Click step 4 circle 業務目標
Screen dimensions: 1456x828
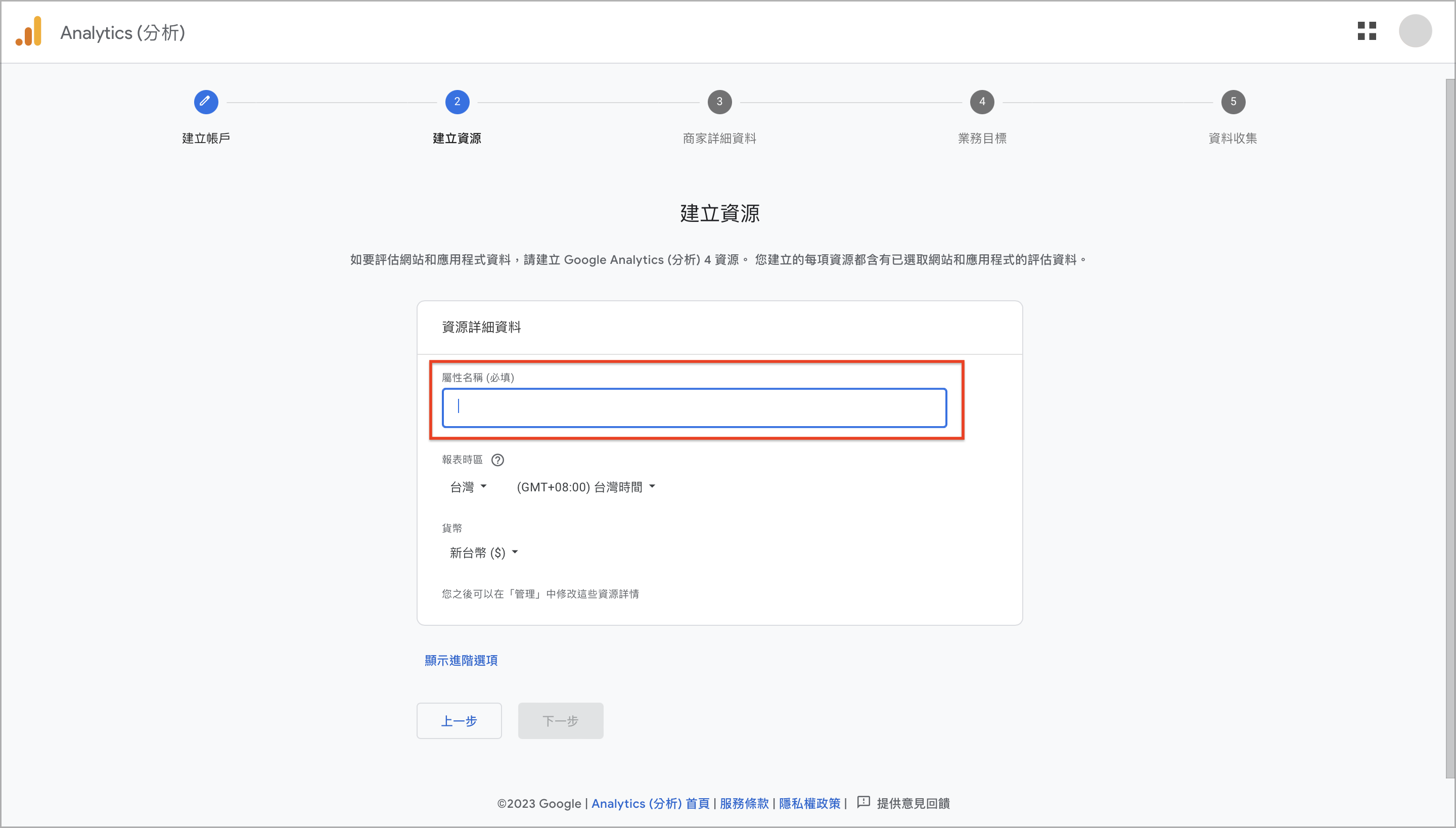pyautogui.click(x=982, y=102)
